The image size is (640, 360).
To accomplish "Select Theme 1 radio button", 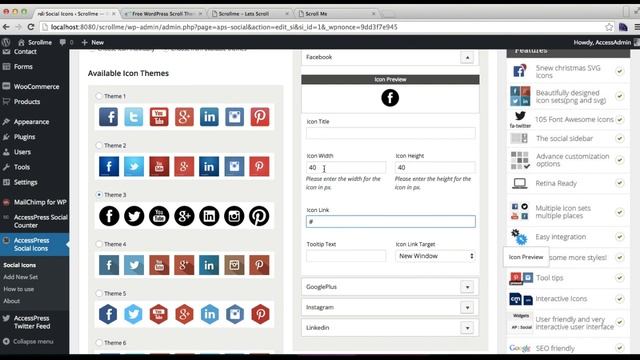I will [x=99, y=96].
